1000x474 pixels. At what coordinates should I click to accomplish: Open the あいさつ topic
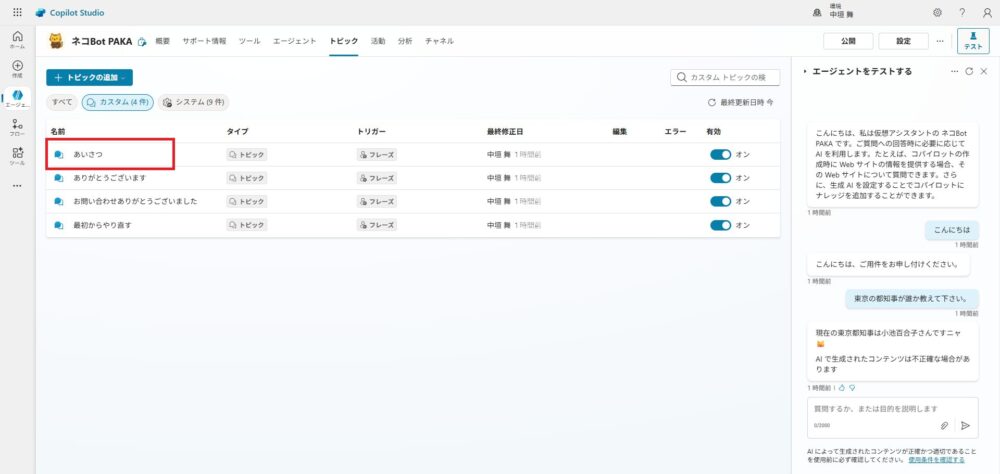pyautogui.click(x=88, y=154)
